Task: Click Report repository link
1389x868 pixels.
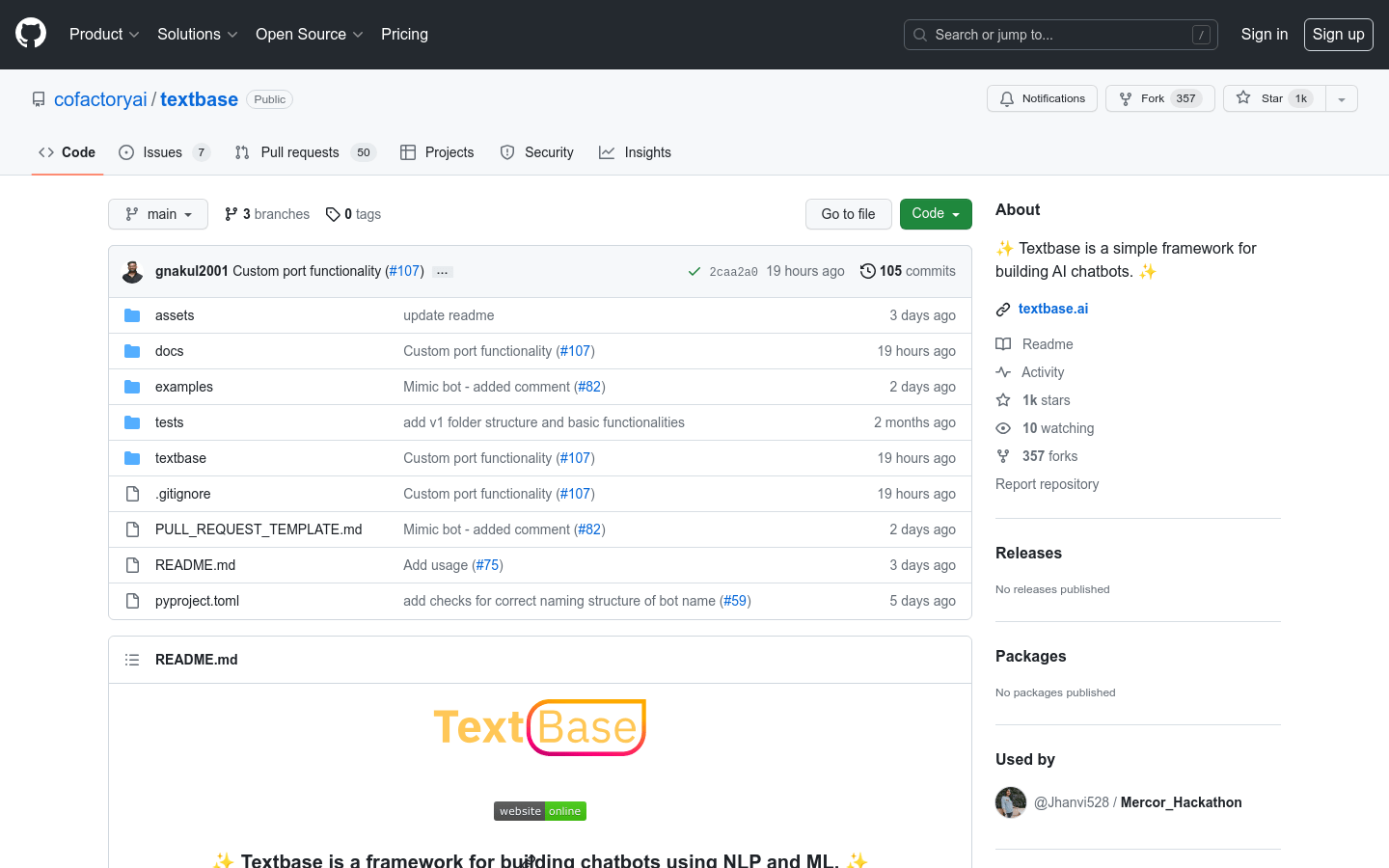Action: click(x=1047, y=484)
